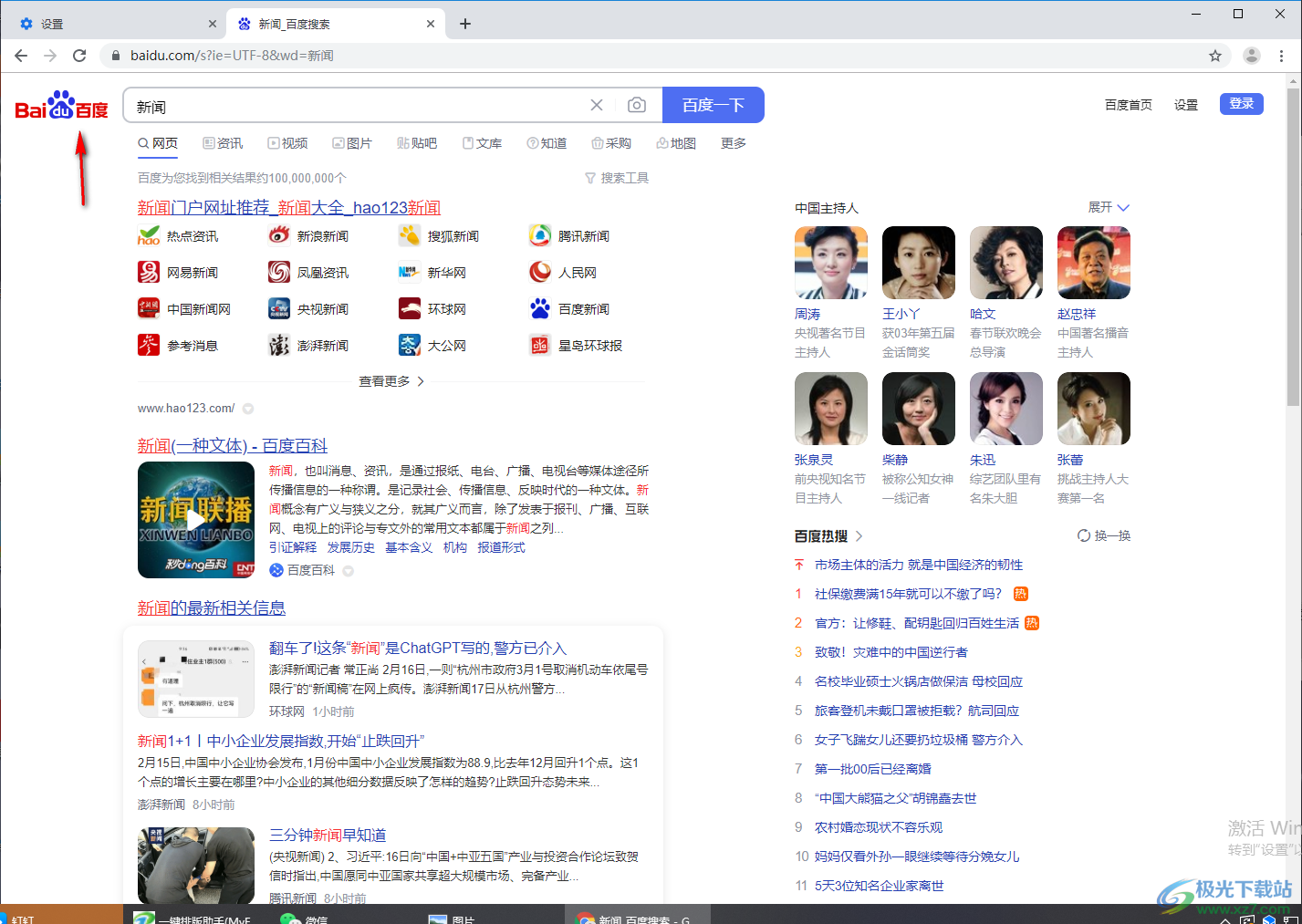Click the browser forward arrow
This screenshot has height=924, width=1302.
[50, 56]
